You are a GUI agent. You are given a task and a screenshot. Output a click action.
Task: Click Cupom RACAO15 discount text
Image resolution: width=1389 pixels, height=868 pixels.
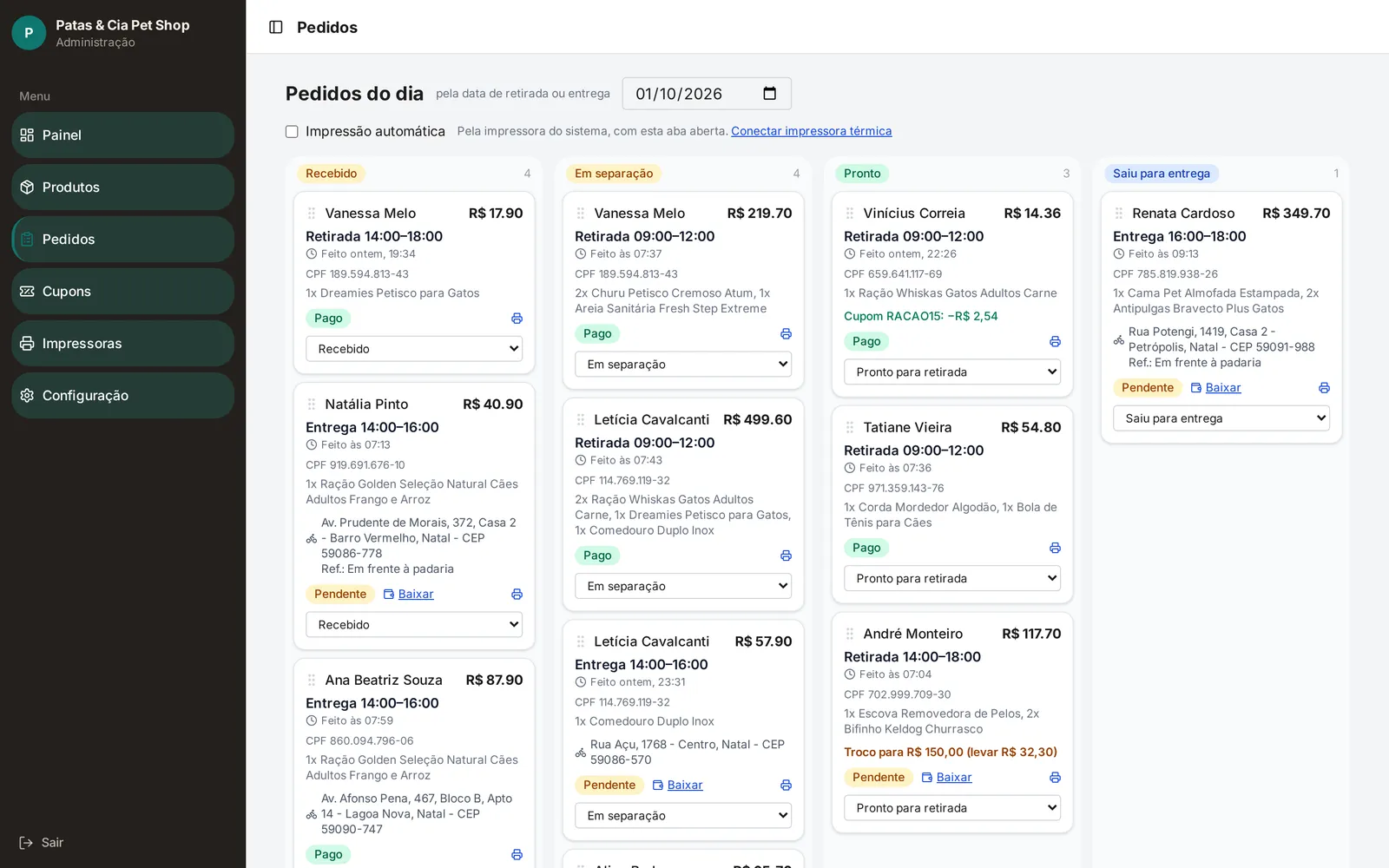point(921,316)
